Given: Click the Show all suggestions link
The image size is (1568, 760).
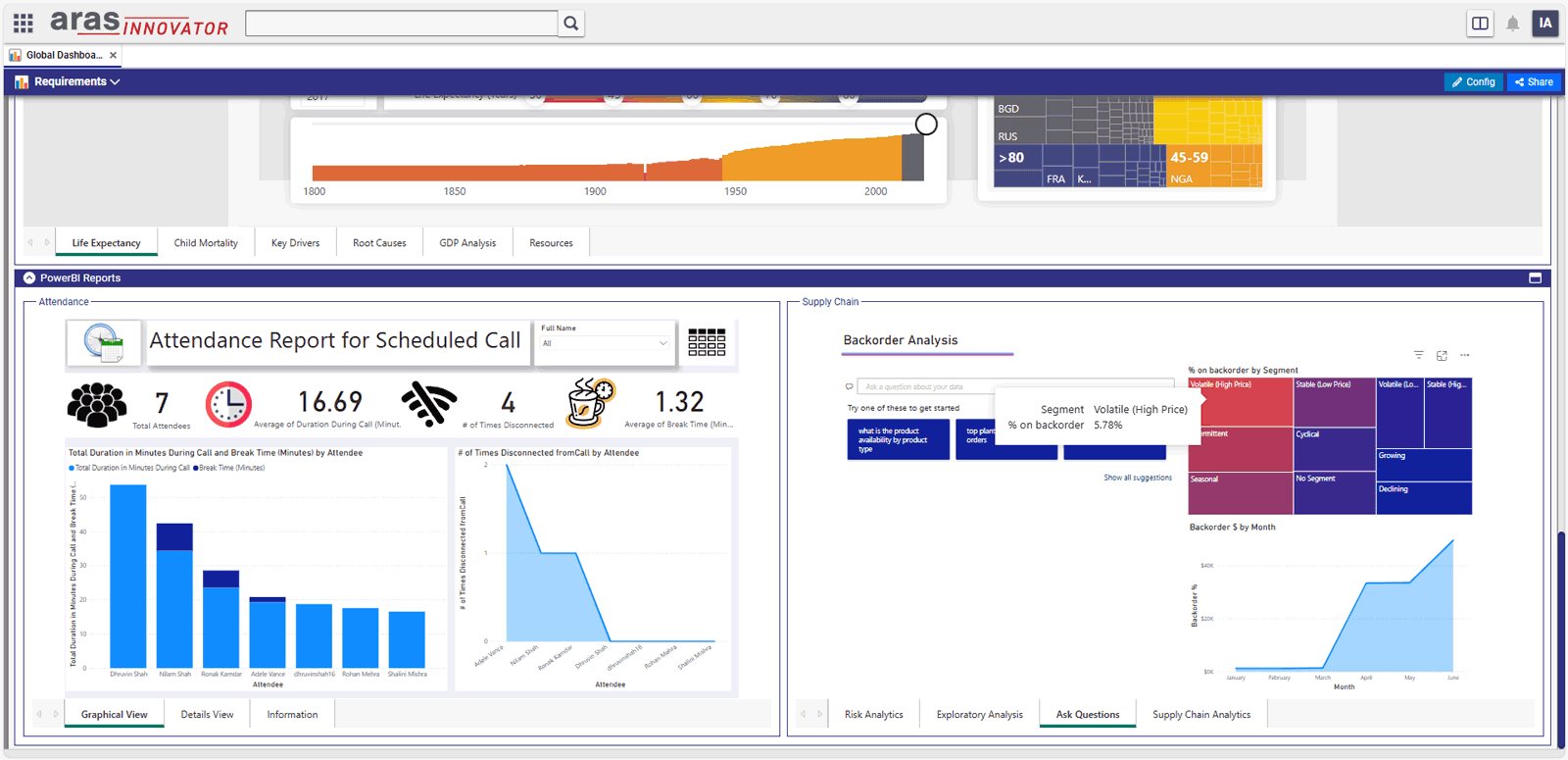Looking at the screenshot, I should pos(1137,478).
